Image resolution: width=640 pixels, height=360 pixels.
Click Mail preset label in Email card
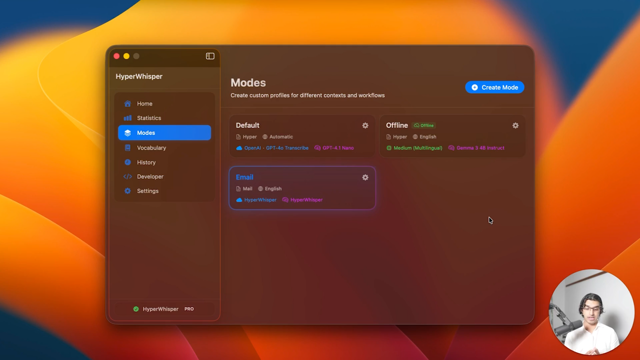[244, 189]
